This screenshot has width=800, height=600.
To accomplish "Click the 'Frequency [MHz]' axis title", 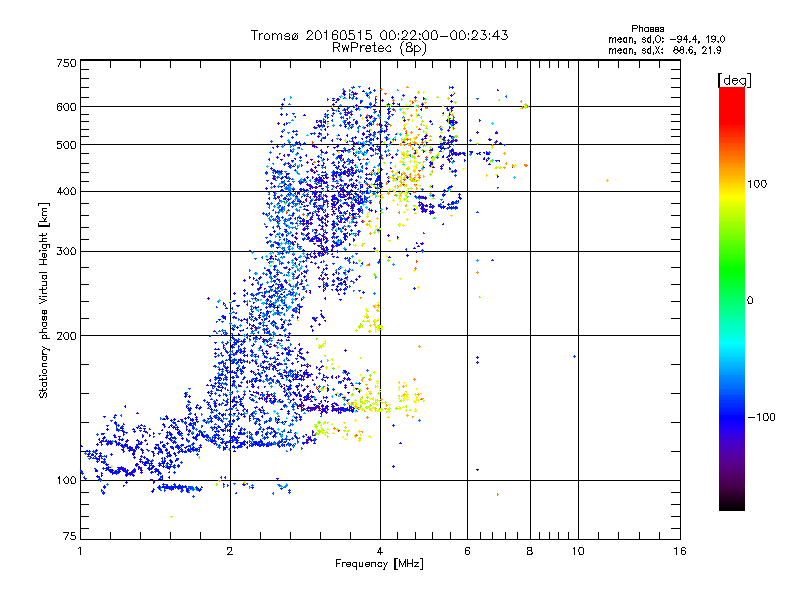I will click(x=379, y=564).
